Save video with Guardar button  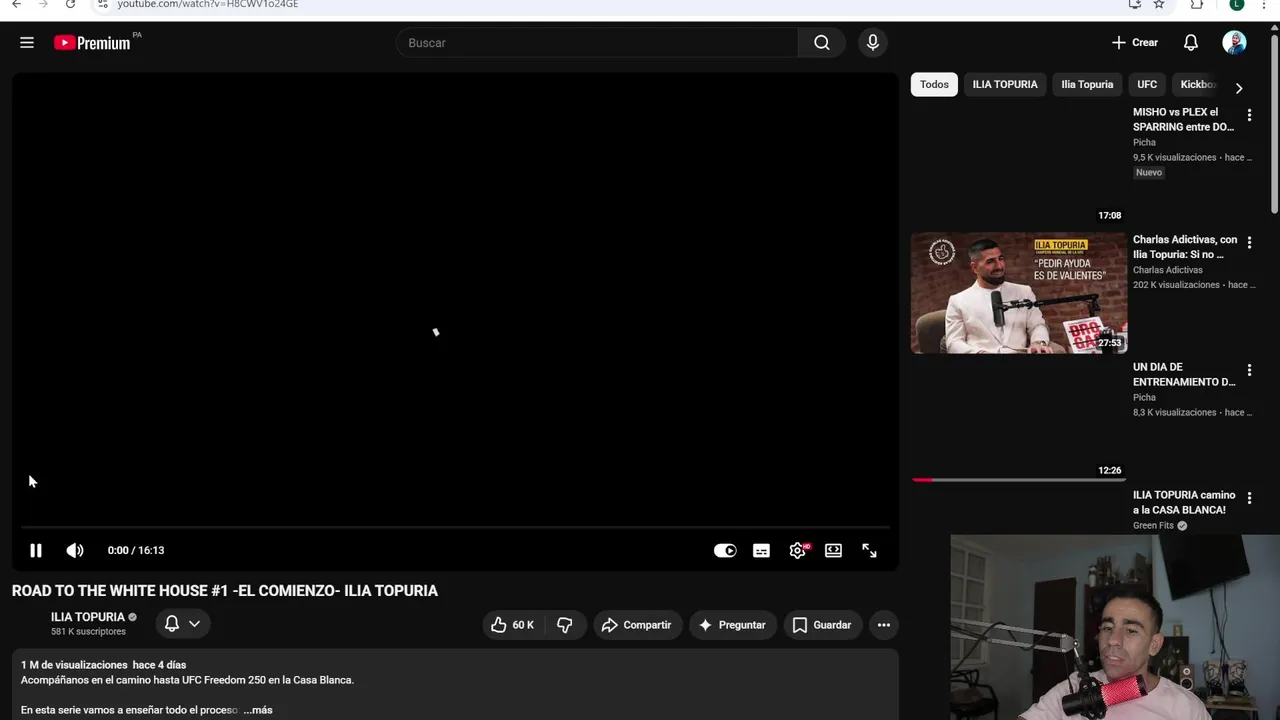click(822, 625)
